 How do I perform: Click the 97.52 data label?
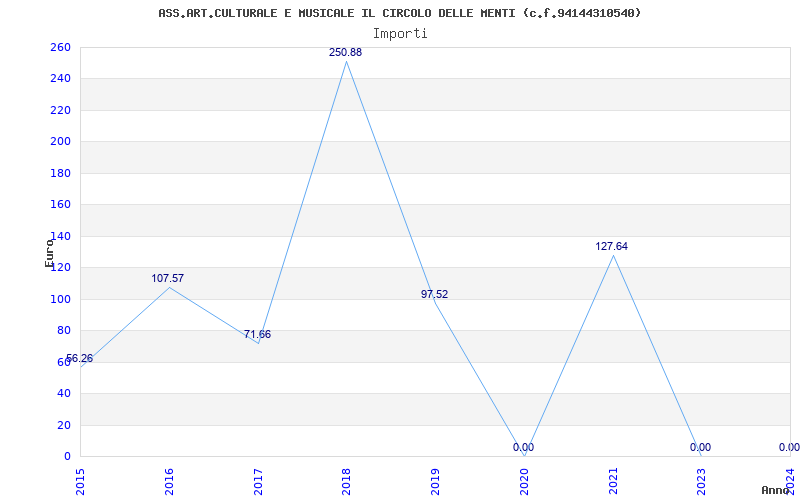(434, 294)
